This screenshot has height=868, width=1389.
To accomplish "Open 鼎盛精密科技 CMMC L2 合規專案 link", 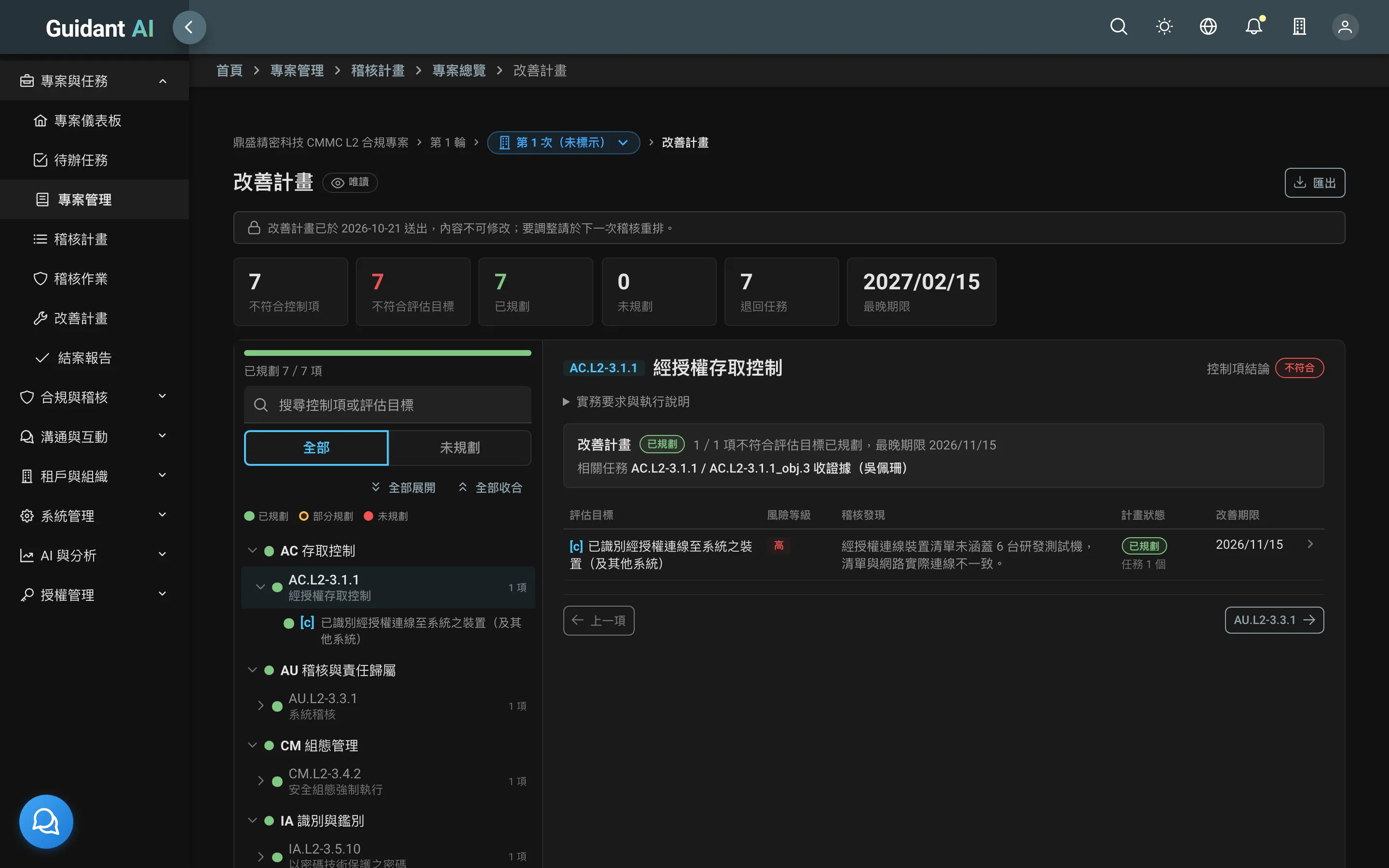I will tap(321, 142).
